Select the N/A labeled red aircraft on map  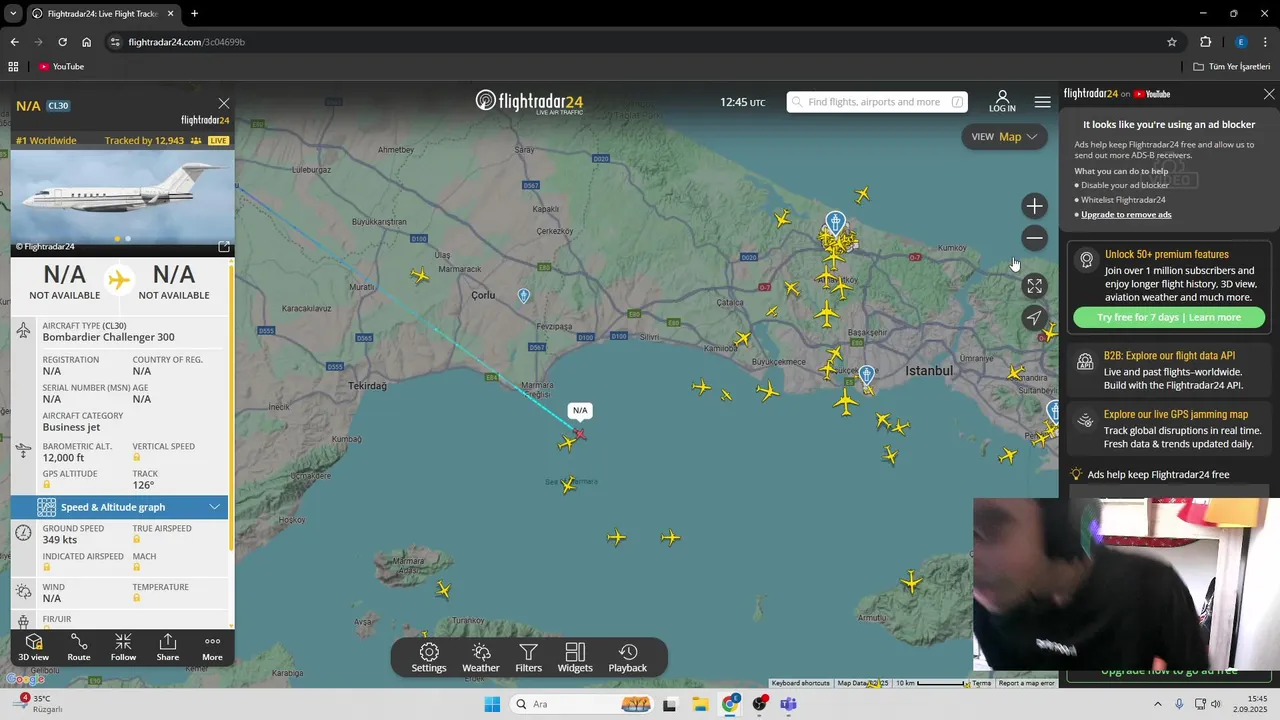tap(579, 433)
